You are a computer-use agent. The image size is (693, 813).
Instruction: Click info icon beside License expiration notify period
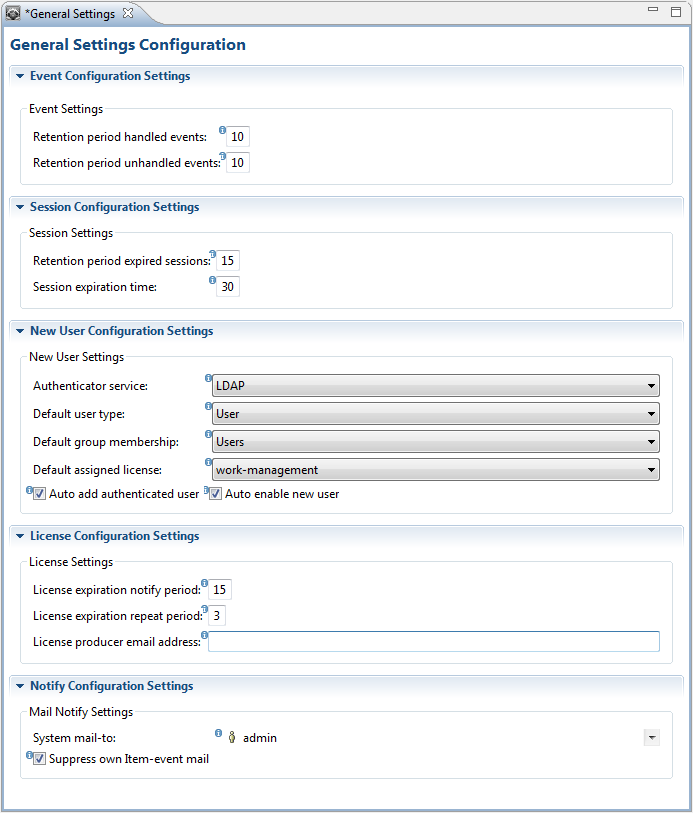click(x=204, y=583)
